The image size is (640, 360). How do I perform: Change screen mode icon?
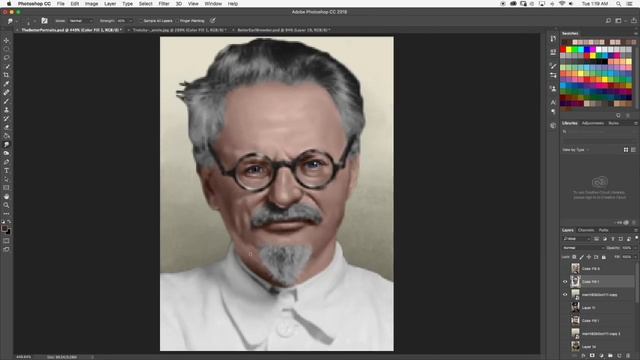pyautogui.click(x=6, y=249)
